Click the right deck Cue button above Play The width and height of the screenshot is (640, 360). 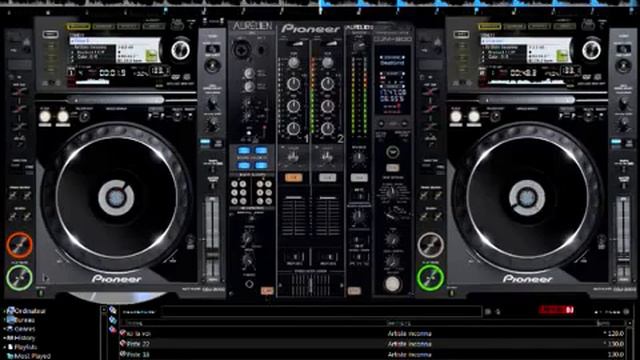point(430,244)
